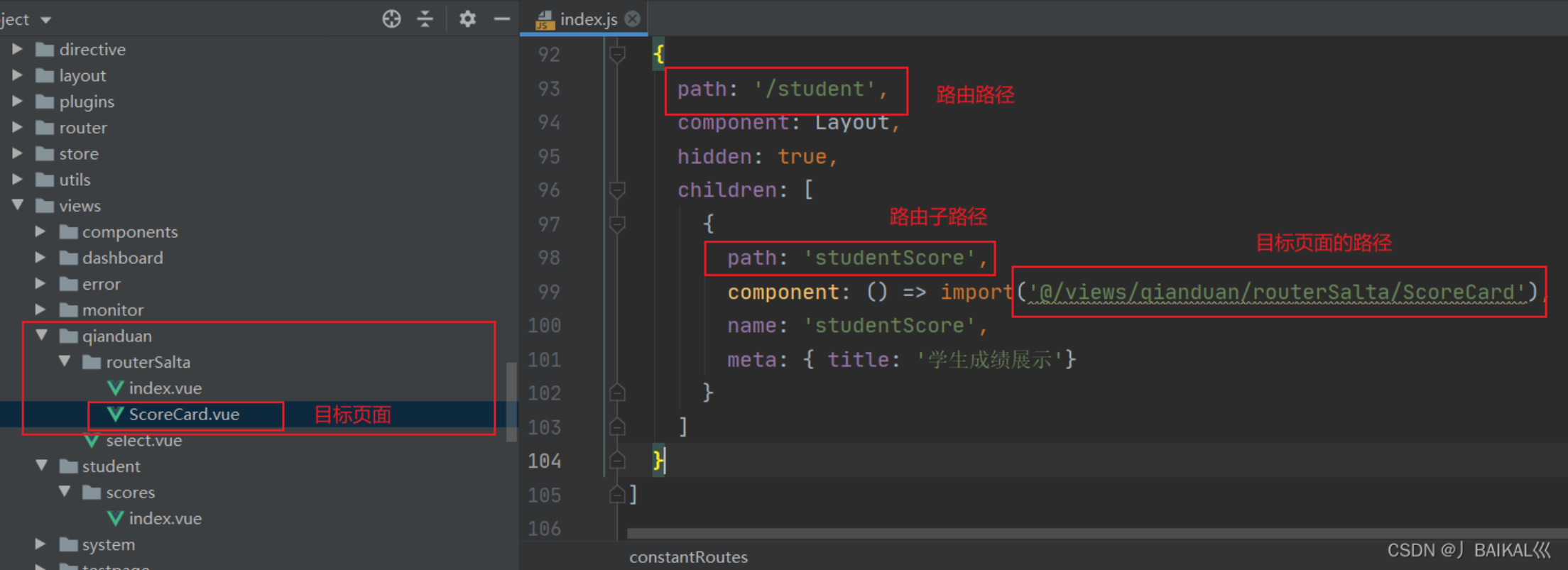
Task: Expand the router folder arrow
Action: (18, 128)
